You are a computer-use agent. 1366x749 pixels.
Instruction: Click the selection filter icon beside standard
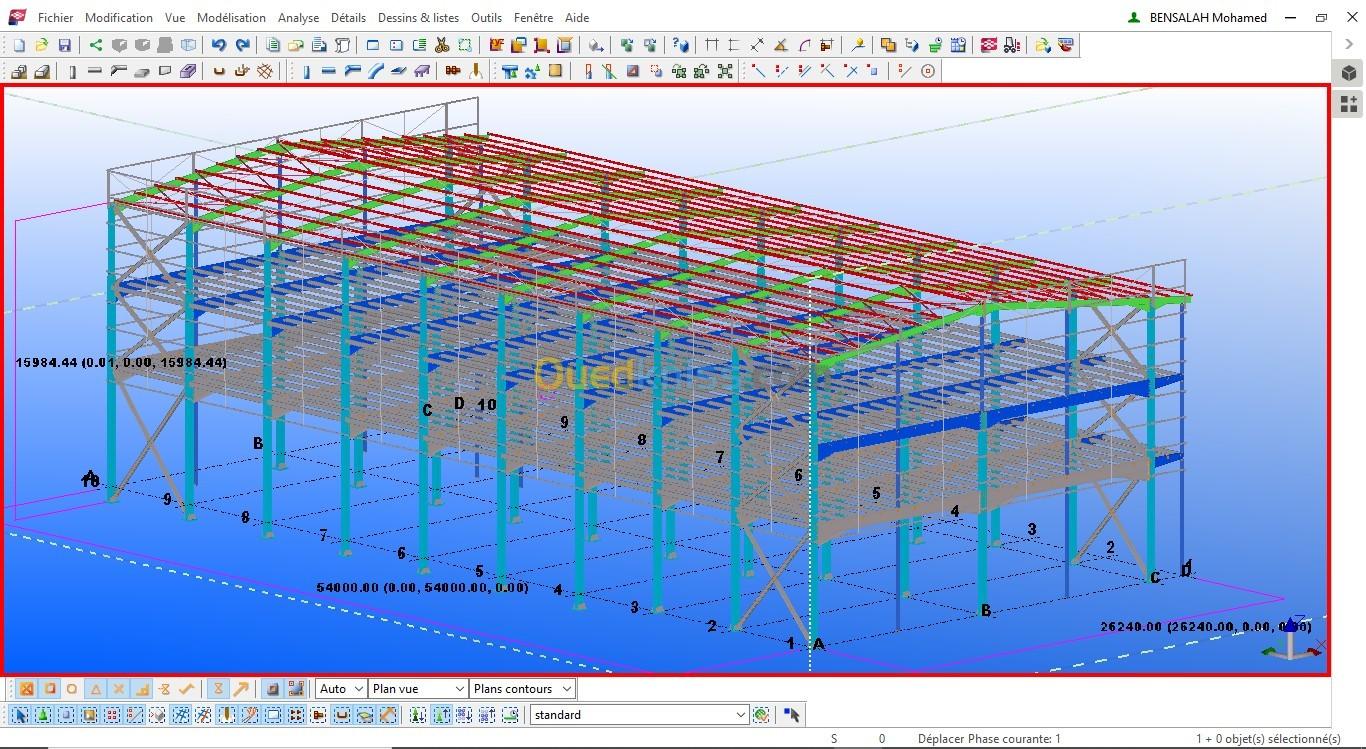(760, 715)
